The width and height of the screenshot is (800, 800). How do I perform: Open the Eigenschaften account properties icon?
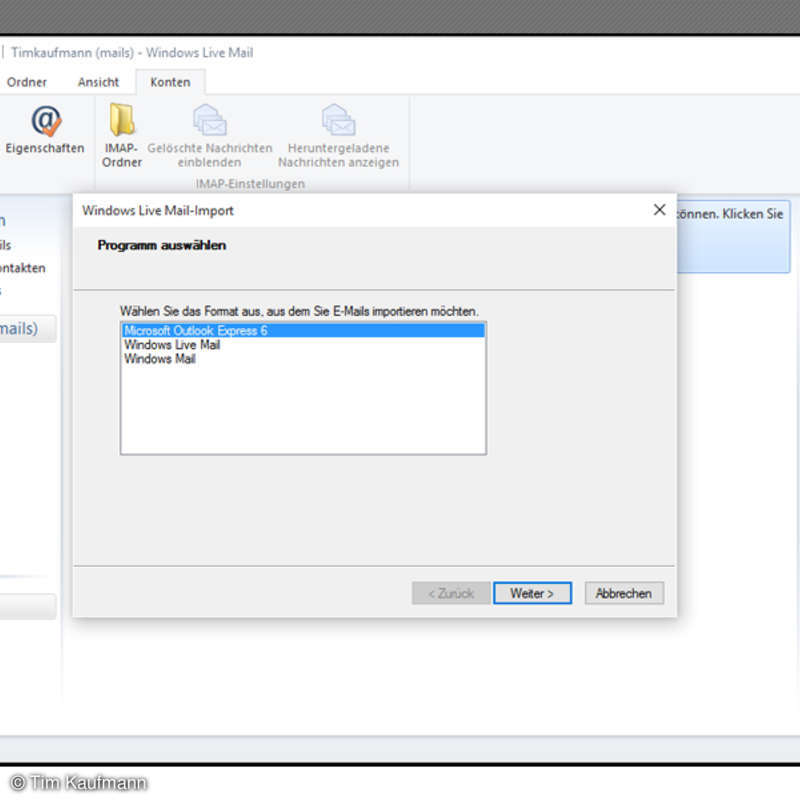(x=46, y=121)
